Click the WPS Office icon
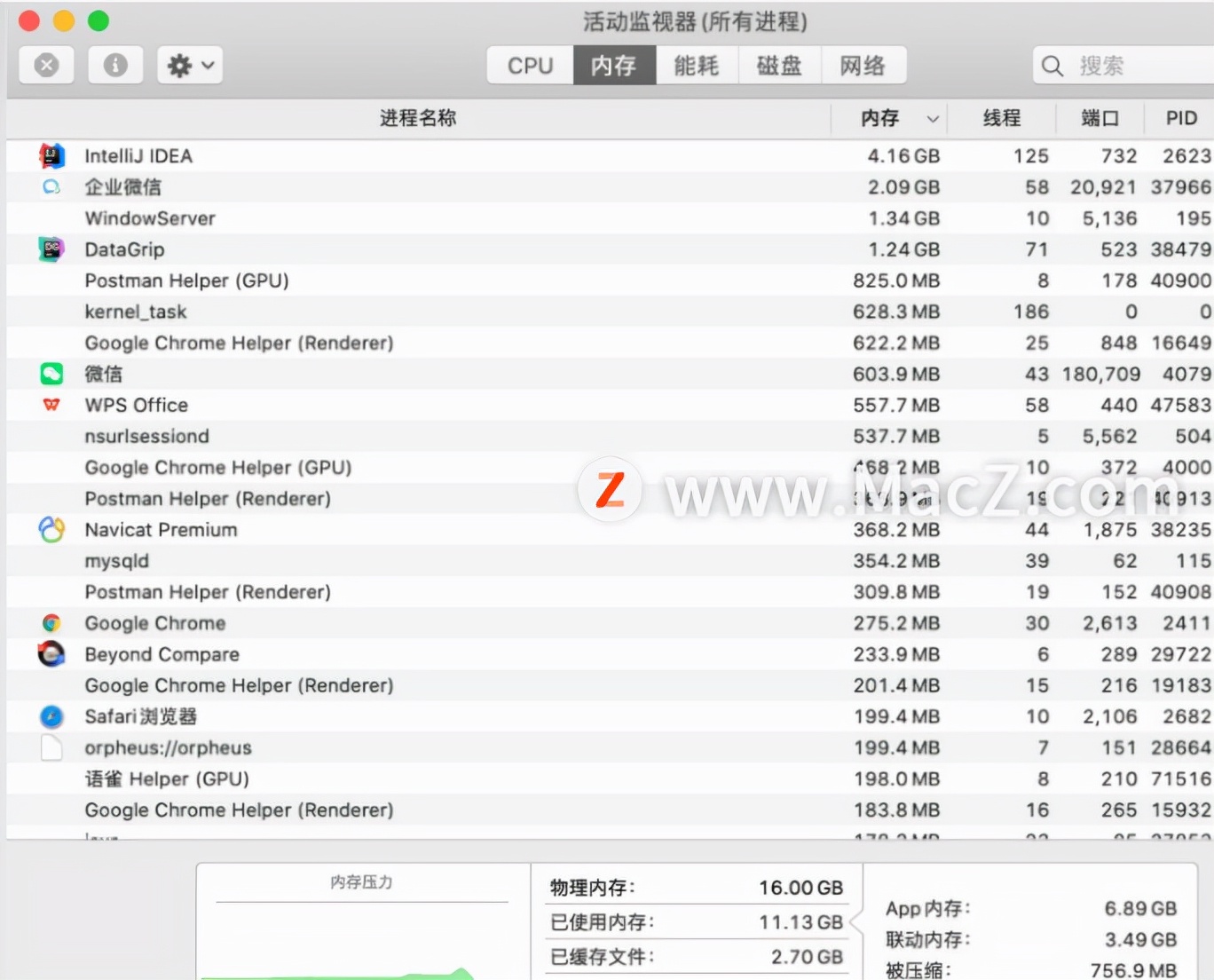This screenshot has width=1214, height=980. point(51,405)
